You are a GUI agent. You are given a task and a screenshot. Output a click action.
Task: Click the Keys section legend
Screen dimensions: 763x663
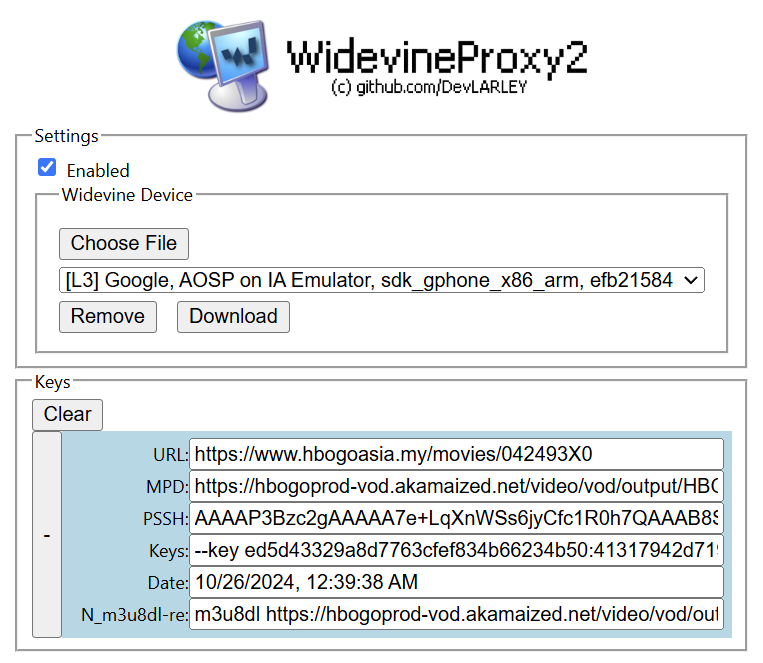pos(53,382)
